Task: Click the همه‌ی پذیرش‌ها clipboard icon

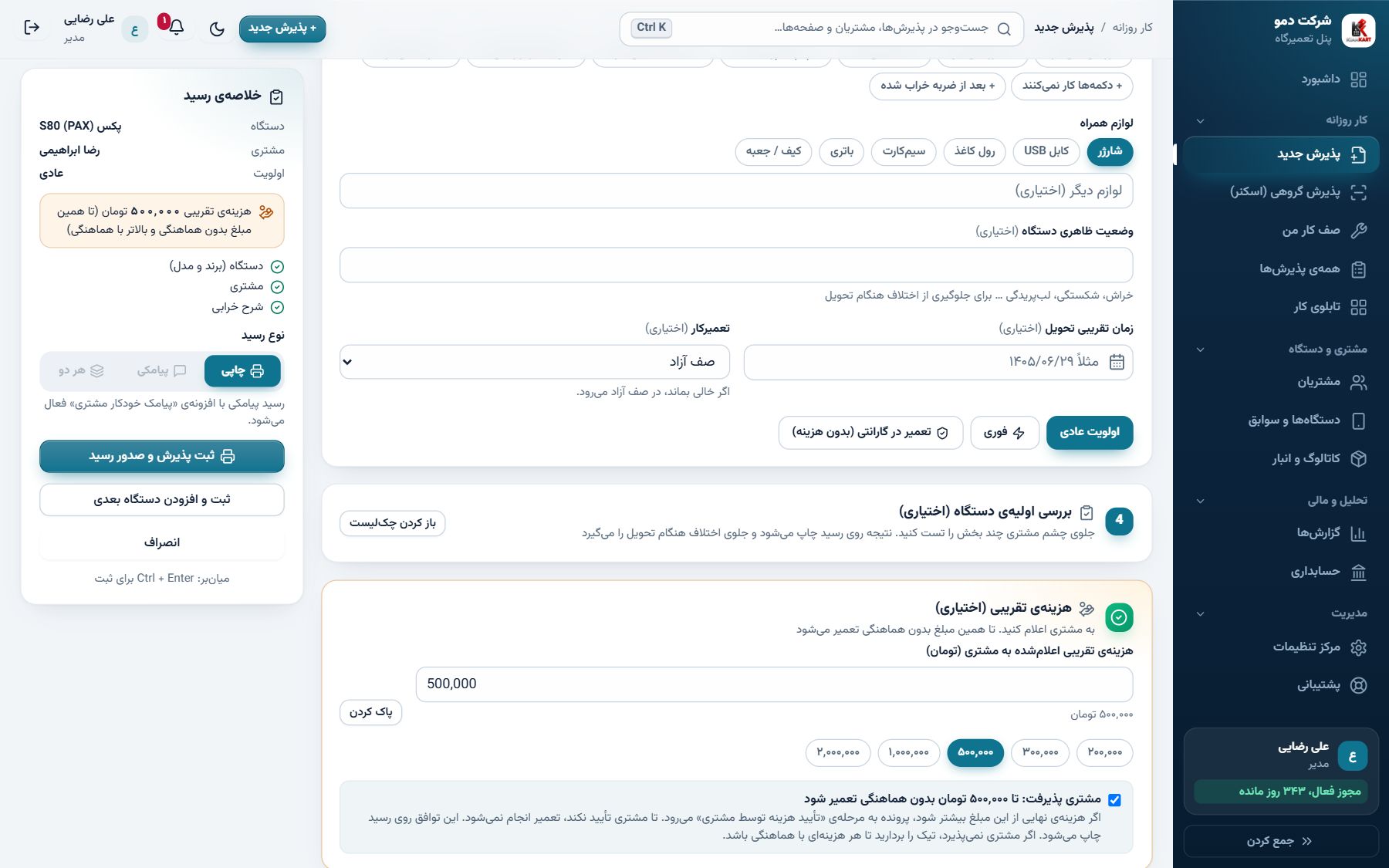Action: pyautogui.click(x=1359, y=269)
